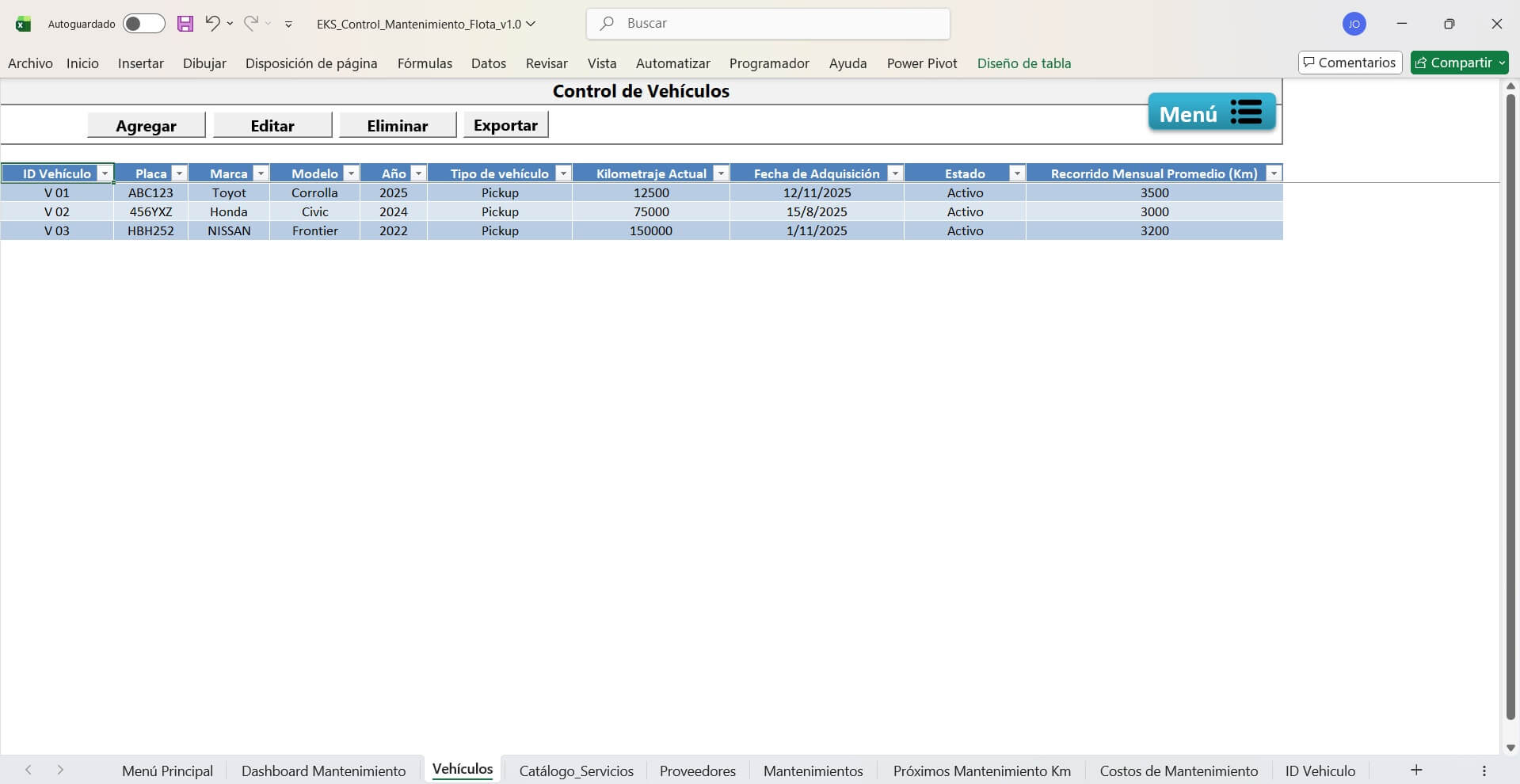Toggle the Autoguardado switch
1520x784 pixels.
point(143,24)
